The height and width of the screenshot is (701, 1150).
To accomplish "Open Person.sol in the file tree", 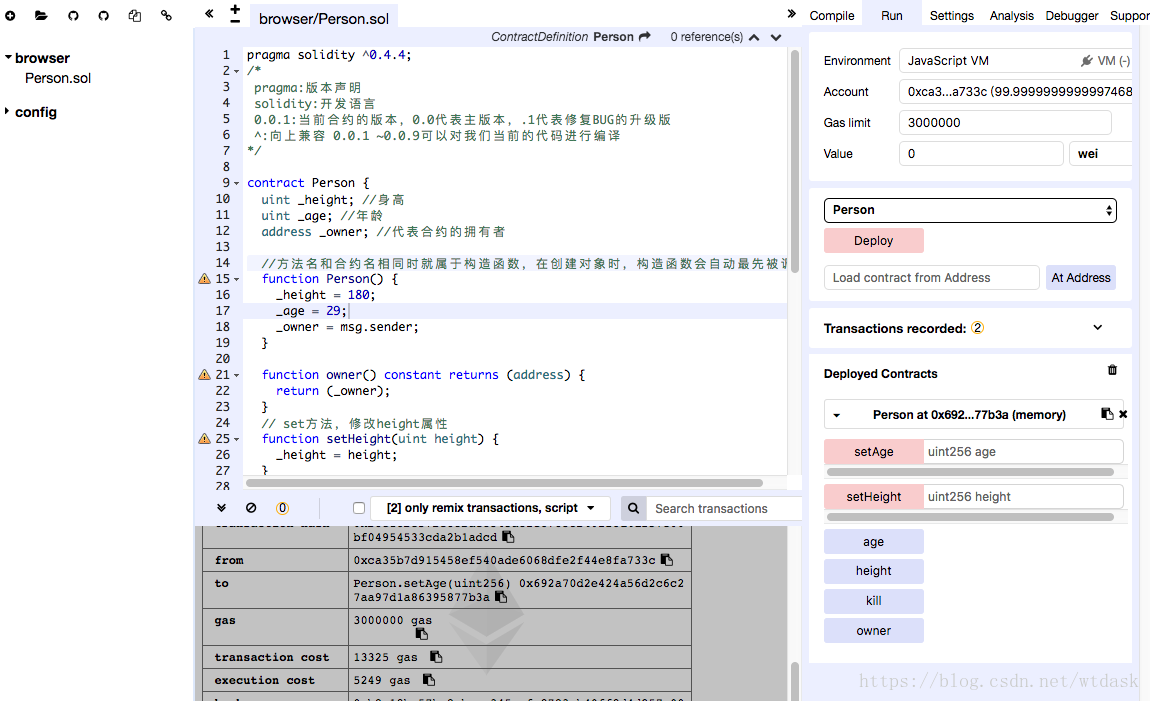I will tap(58, 78).
